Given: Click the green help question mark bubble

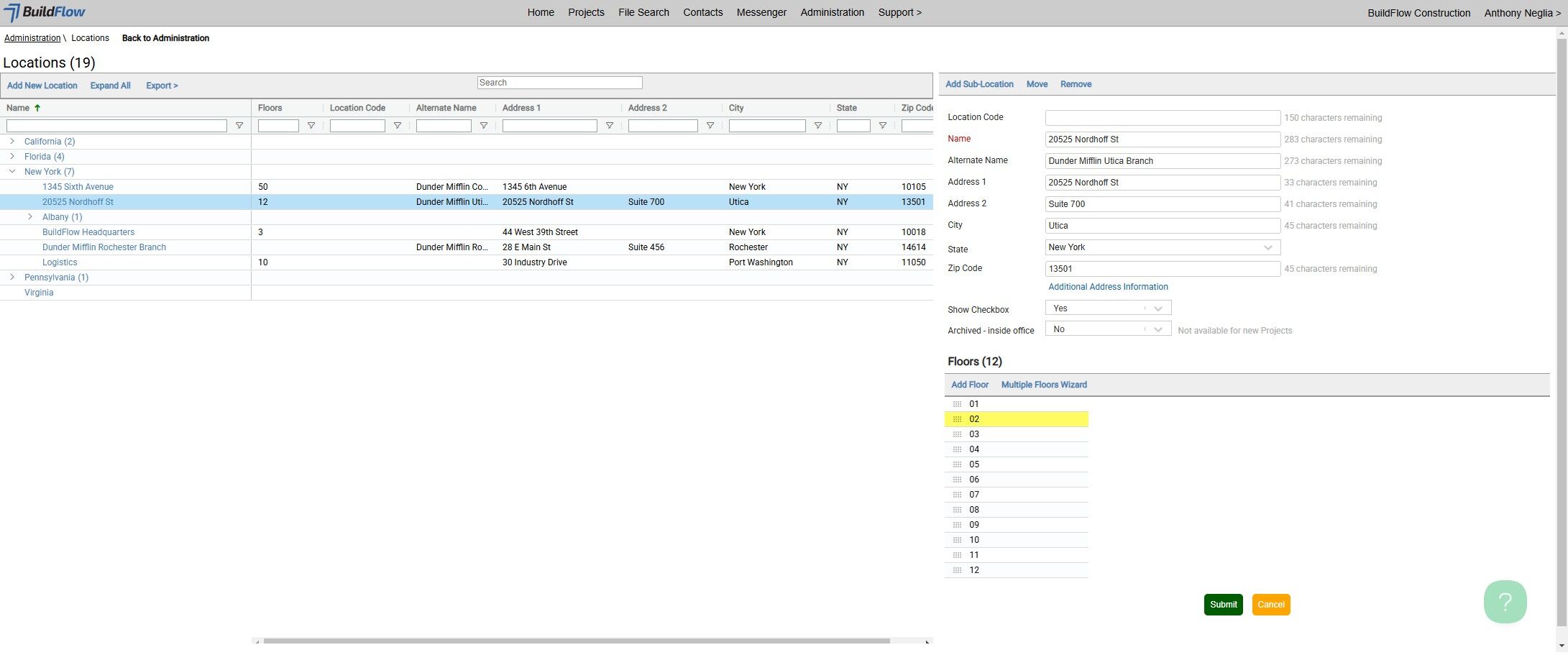Looking at the screenshot, I should coord(1505,602).
